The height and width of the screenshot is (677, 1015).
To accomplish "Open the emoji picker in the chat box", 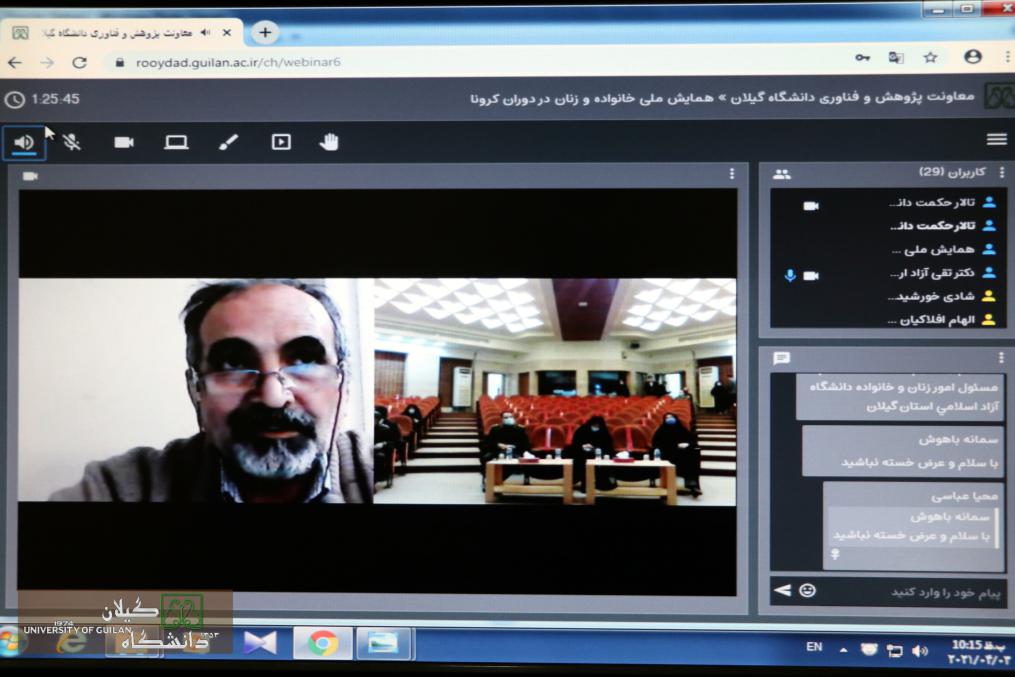I will tap(807, 591).
